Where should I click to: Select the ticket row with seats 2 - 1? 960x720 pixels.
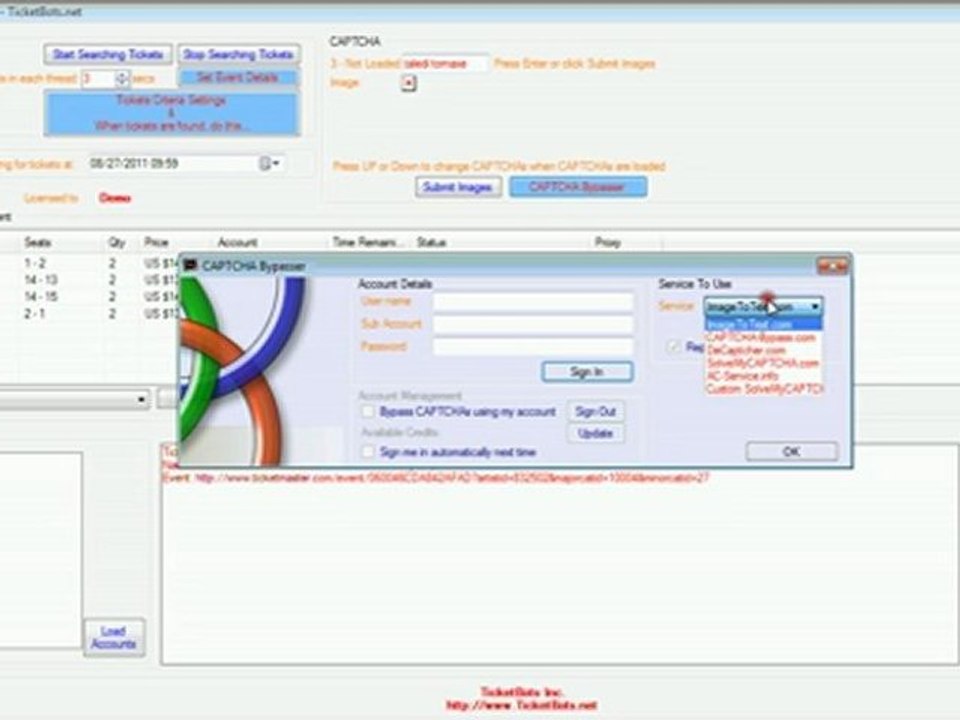pos(89,313)
